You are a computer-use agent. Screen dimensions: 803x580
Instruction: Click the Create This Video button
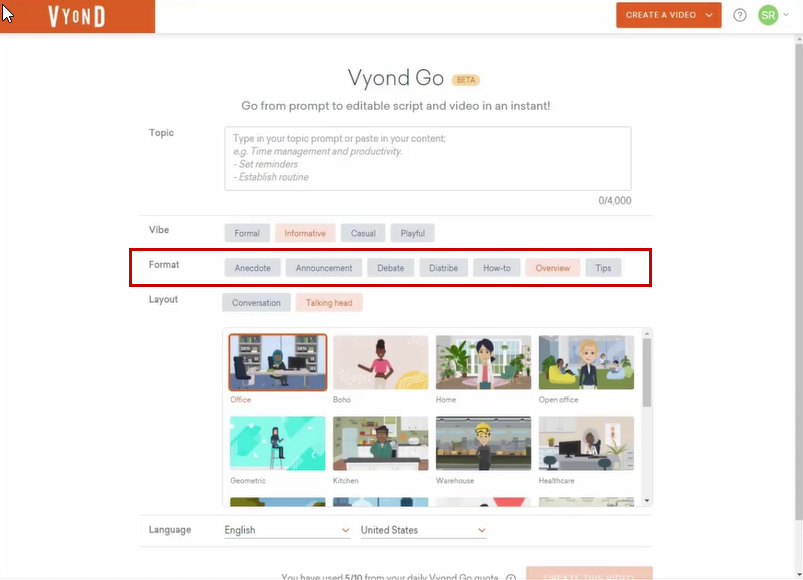[589, 574]
